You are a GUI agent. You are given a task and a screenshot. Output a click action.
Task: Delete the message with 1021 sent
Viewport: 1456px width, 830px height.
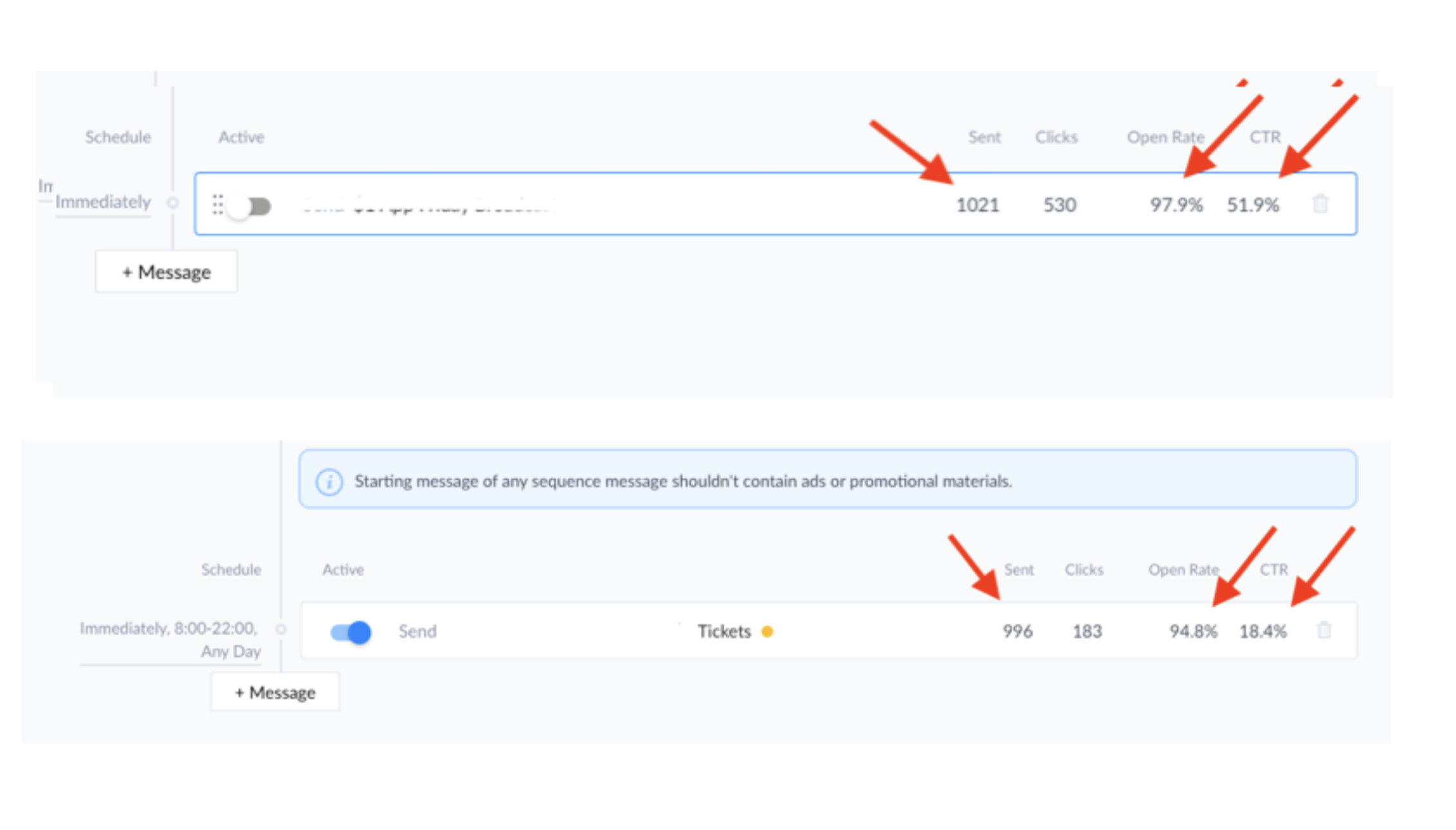coord(1320,204)
